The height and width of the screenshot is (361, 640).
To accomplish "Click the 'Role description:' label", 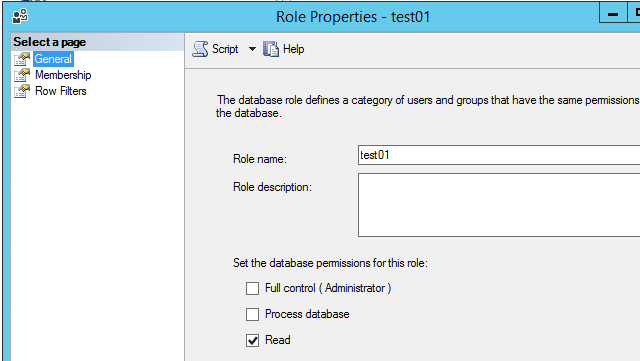I will (272, 187).
